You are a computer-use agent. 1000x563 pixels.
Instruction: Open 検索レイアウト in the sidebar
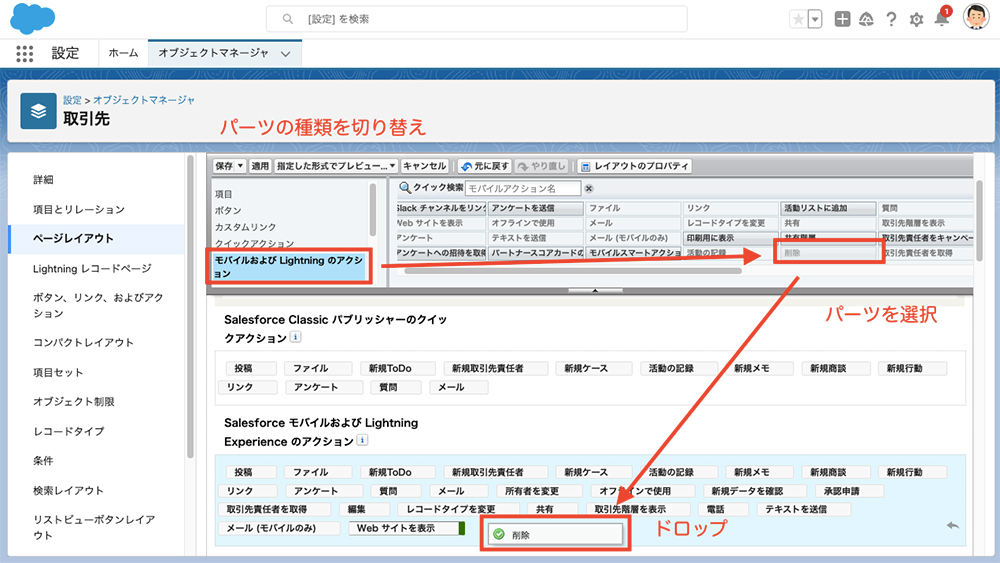point(68,490)
